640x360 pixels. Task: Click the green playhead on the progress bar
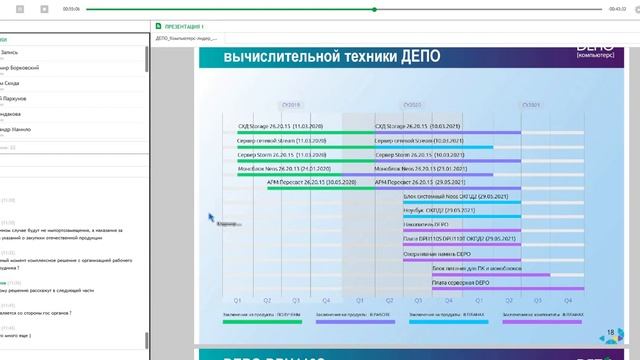pyautogui.click(x=374, y=9)
